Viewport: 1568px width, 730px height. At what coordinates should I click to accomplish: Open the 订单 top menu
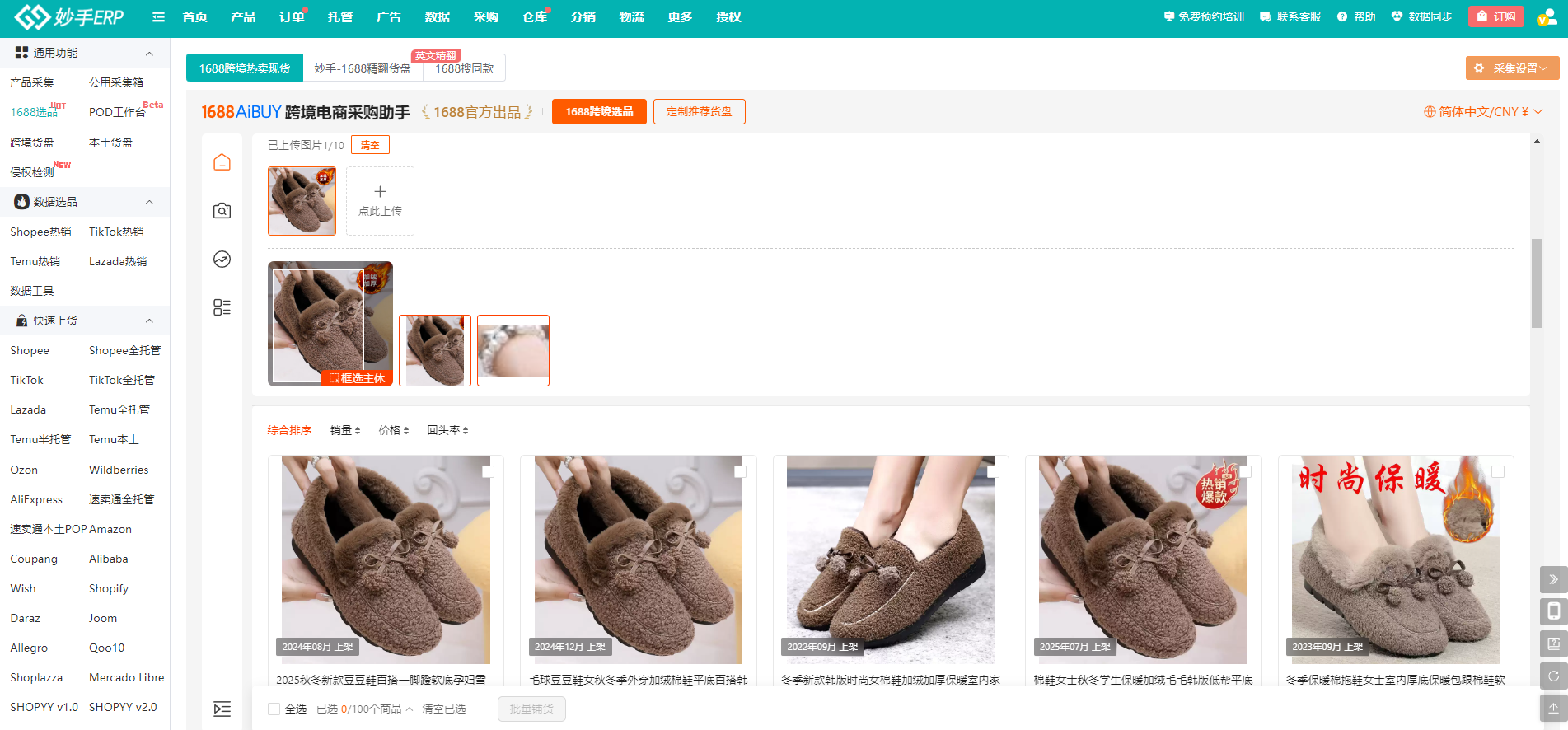coord(292,16)
